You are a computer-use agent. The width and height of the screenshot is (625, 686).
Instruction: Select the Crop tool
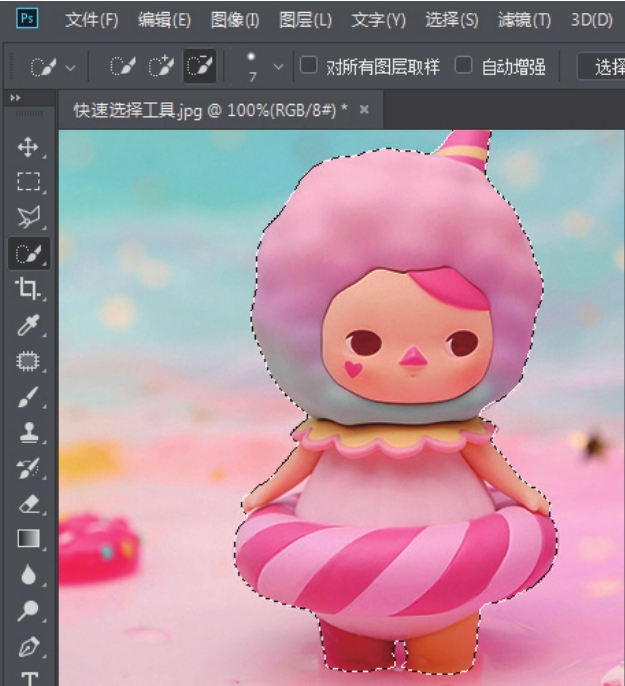point(28,289)
